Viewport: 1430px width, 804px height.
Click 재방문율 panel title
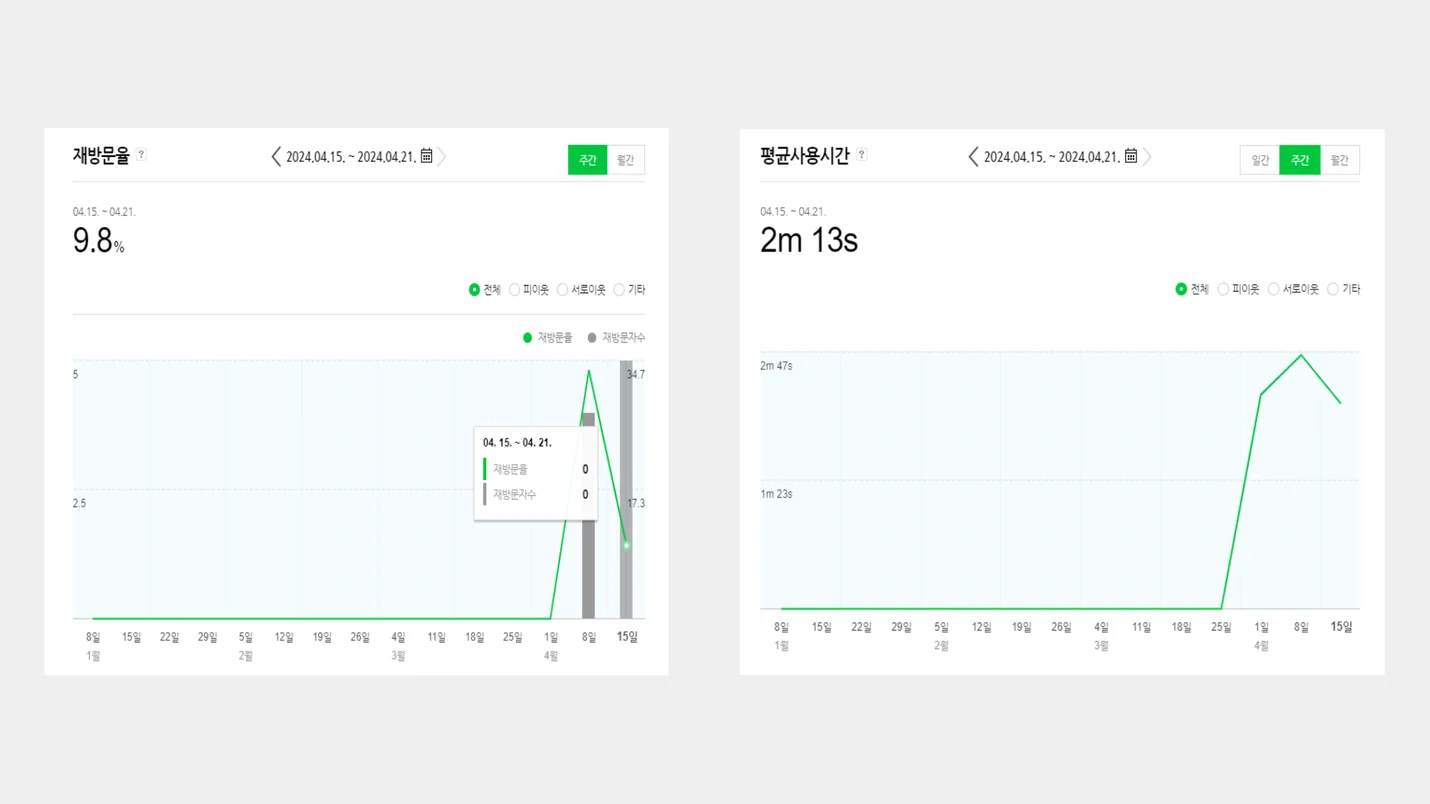[101, 156]
